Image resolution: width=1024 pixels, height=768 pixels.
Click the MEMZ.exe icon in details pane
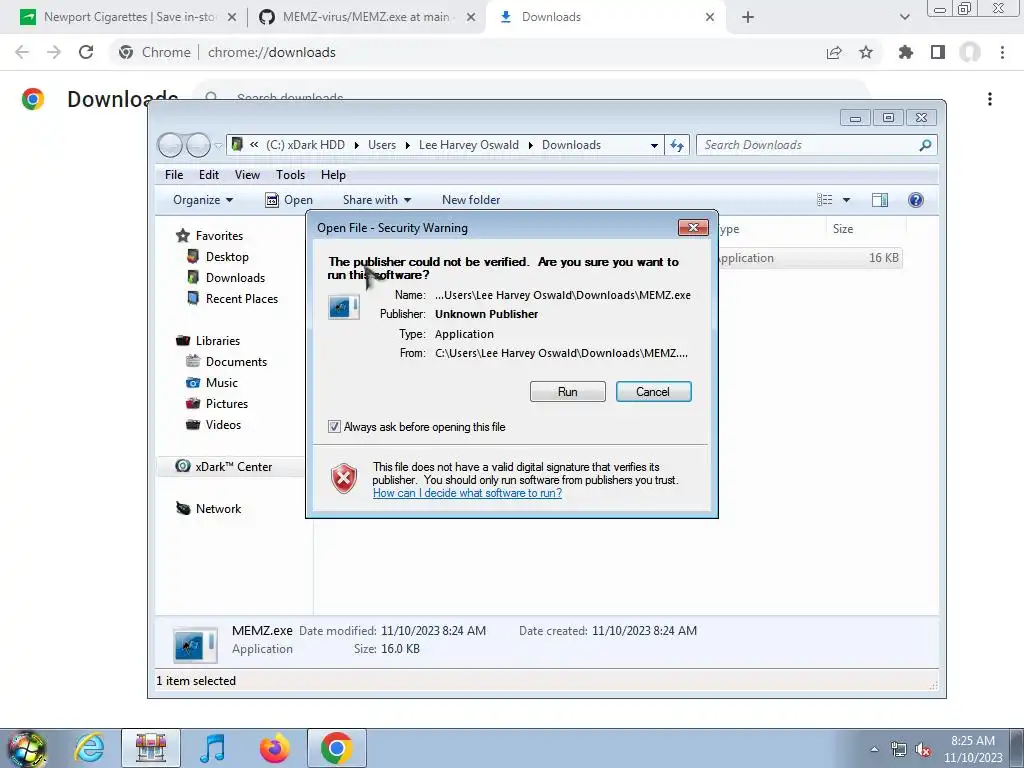pos(195,644)
